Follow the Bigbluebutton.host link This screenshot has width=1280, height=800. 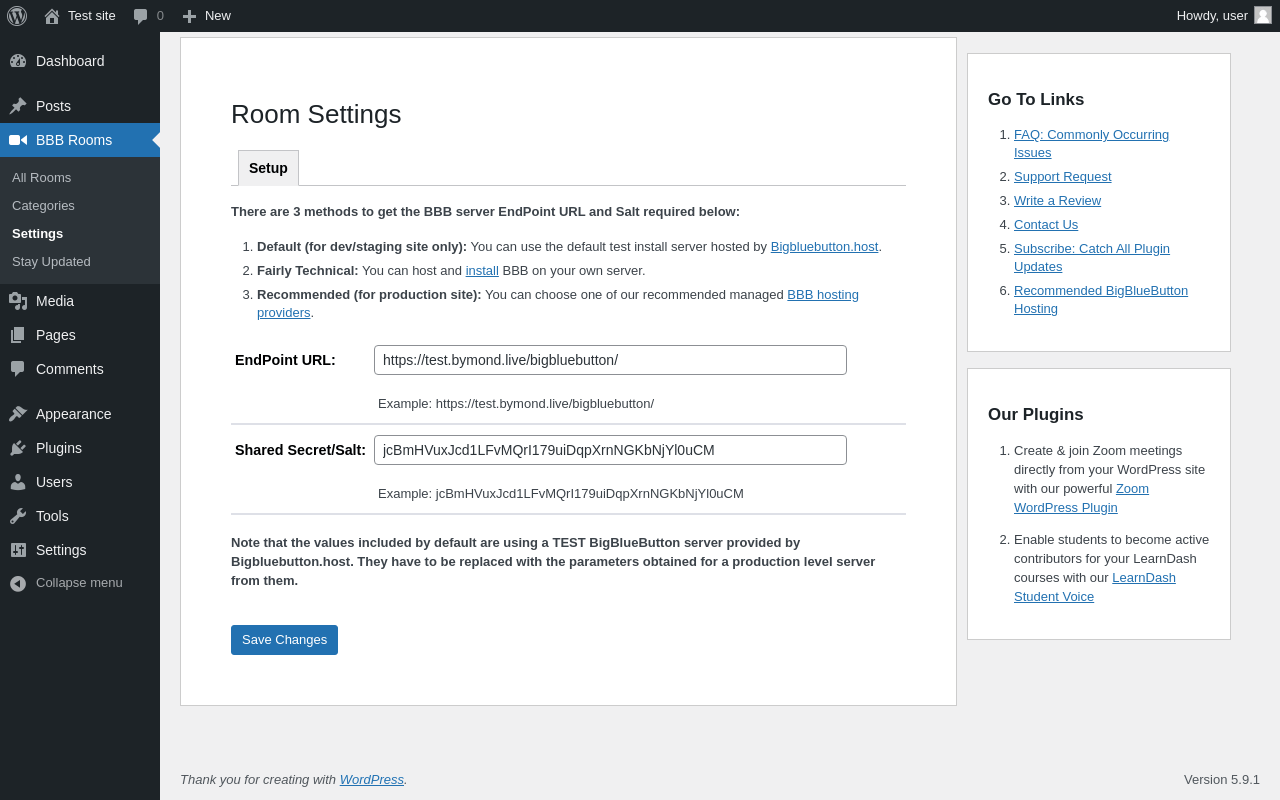pos(824,247)
